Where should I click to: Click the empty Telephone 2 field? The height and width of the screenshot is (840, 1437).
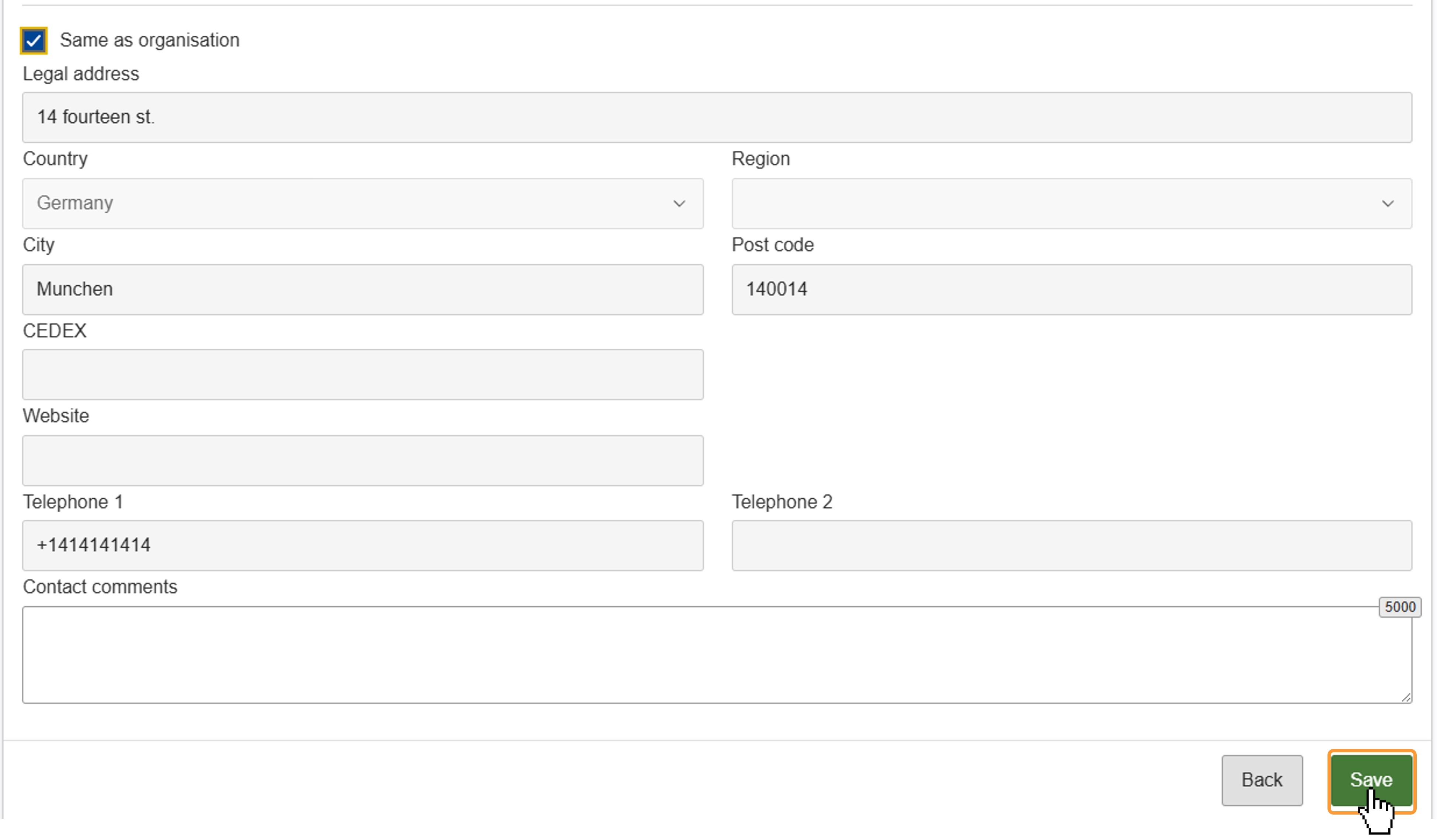1071,545
